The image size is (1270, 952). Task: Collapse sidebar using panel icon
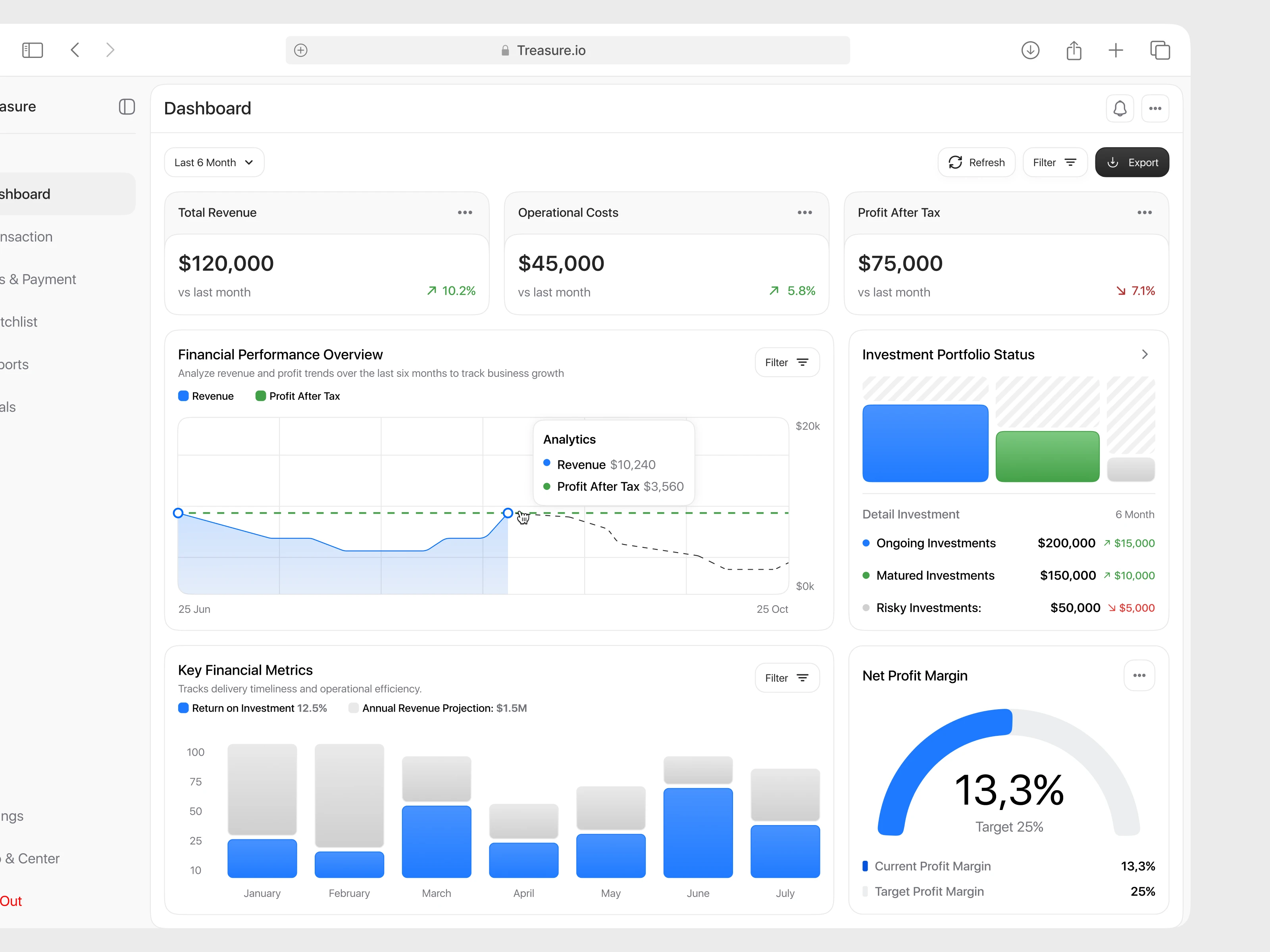pos(127,107)
